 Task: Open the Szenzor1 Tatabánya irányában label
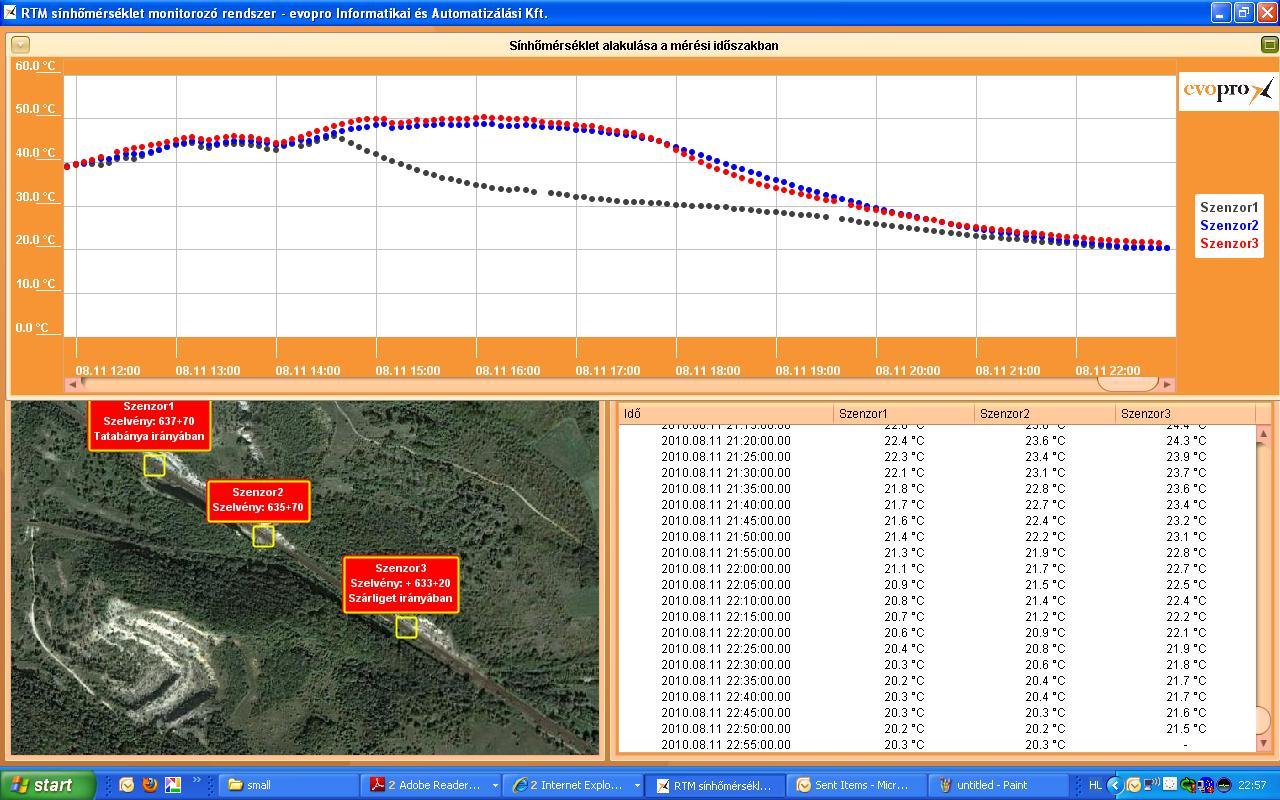click(149, 423)
